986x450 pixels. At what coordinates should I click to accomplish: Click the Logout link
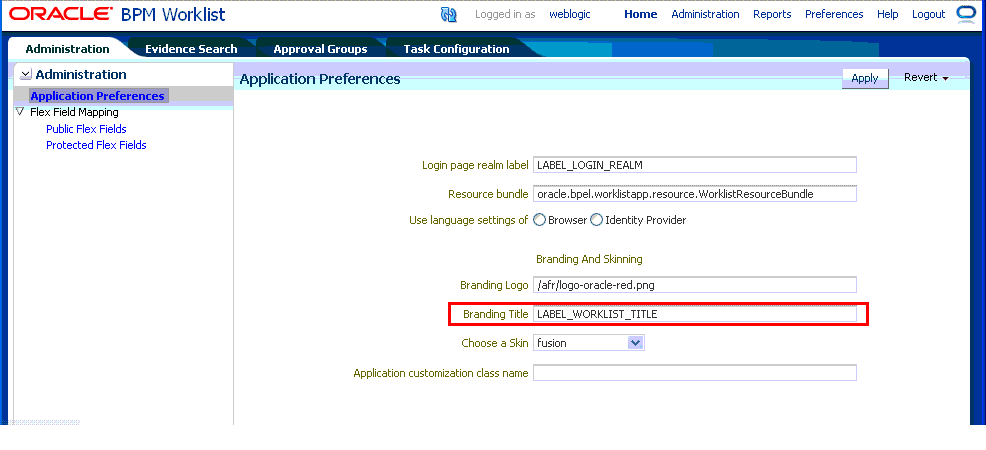[x=928, y=14]
